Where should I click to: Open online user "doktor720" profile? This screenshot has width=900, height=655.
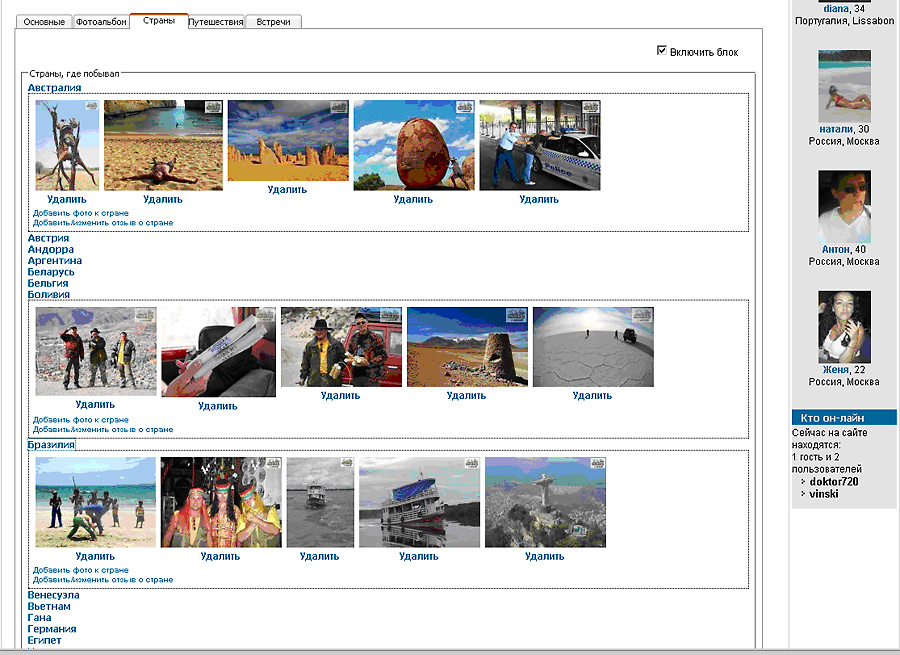(834, 482)
